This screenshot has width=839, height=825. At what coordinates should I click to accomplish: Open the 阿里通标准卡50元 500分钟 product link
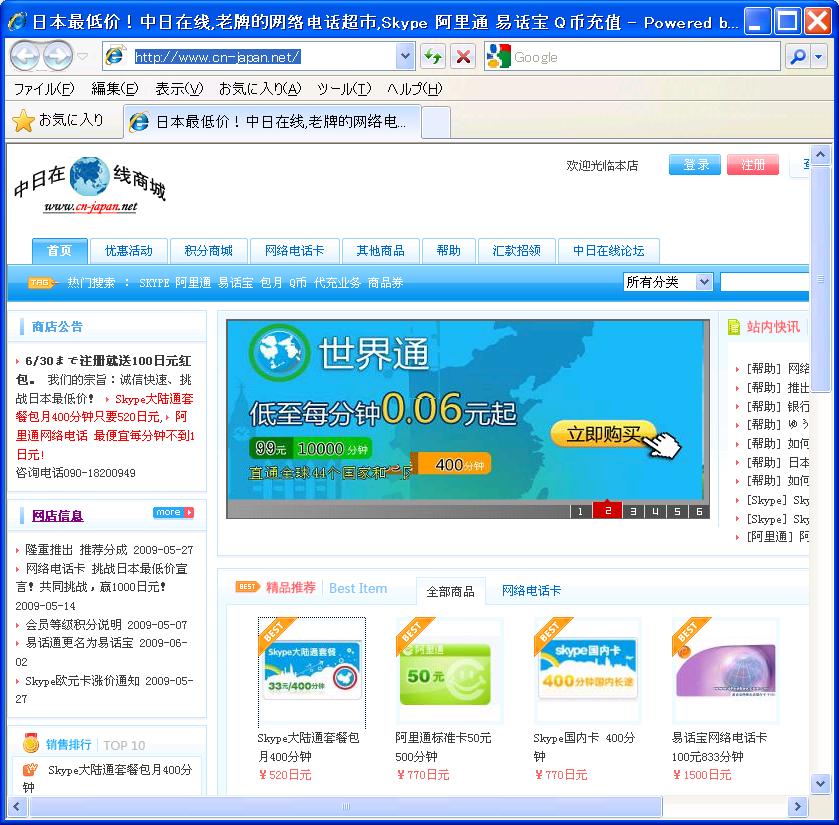tap(443, 747)
